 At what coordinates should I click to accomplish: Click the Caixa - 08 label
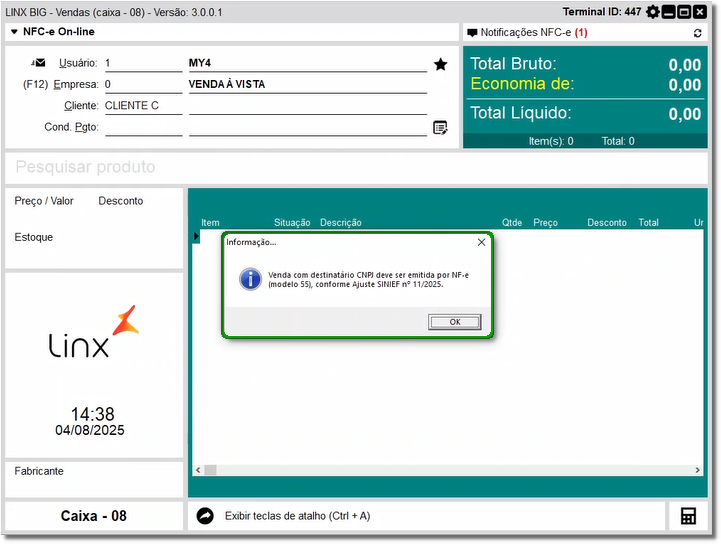click(94, 516)
